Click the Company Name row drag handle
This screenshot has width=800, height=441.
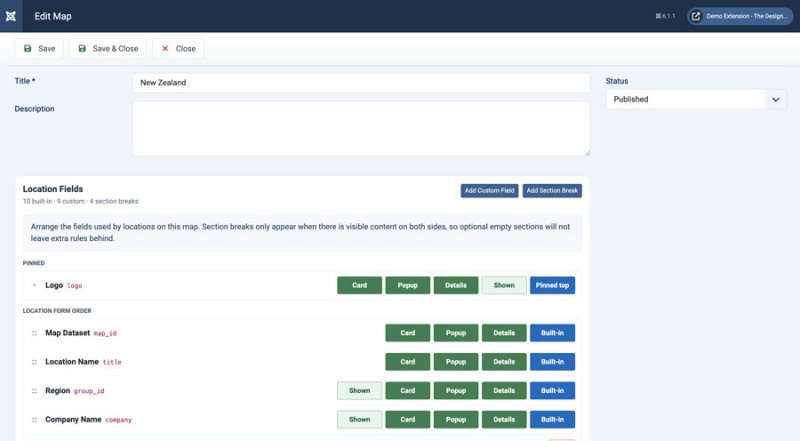[x=34, y=420]
